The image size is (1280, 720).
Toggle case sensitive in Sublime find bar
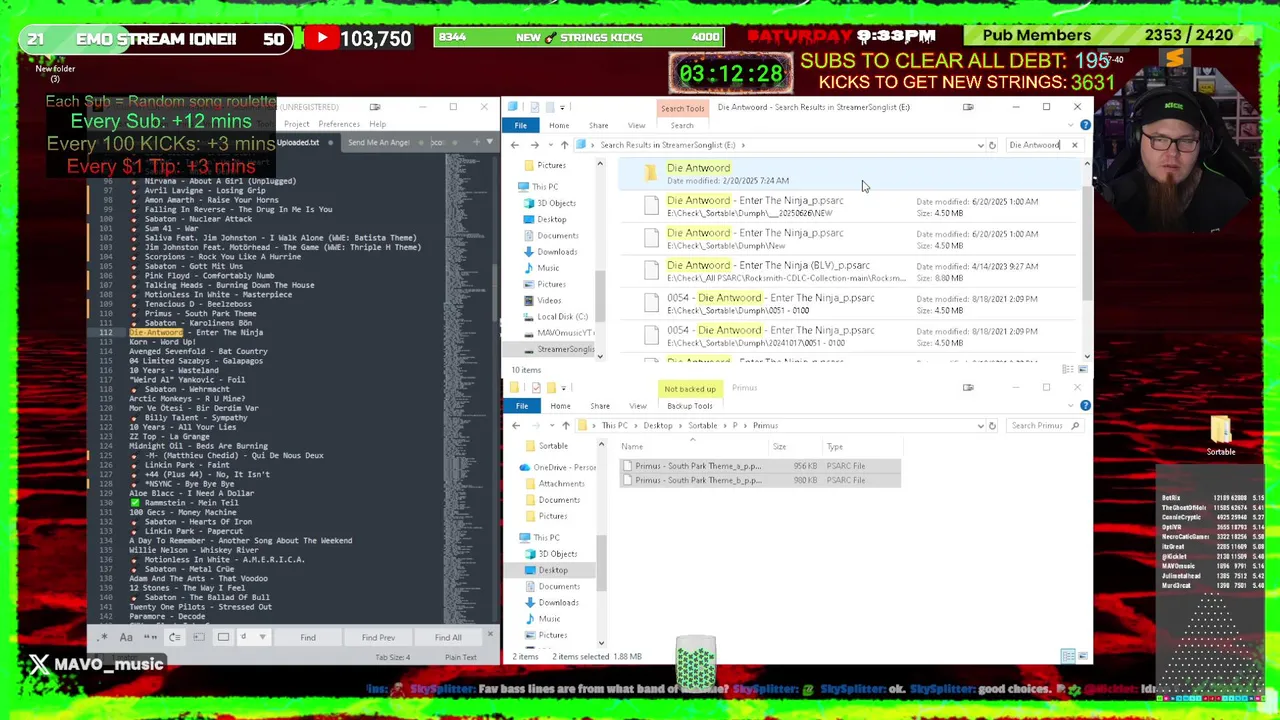pyautogui.click(x=126, y=637)
